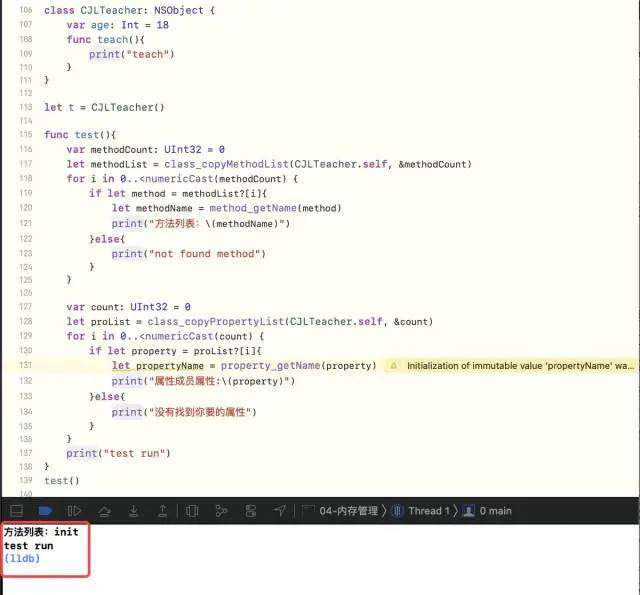The width and height of the screenshot is (640, 595).
Task: Click 'not found method' print statement
Action: click(189, 254)
